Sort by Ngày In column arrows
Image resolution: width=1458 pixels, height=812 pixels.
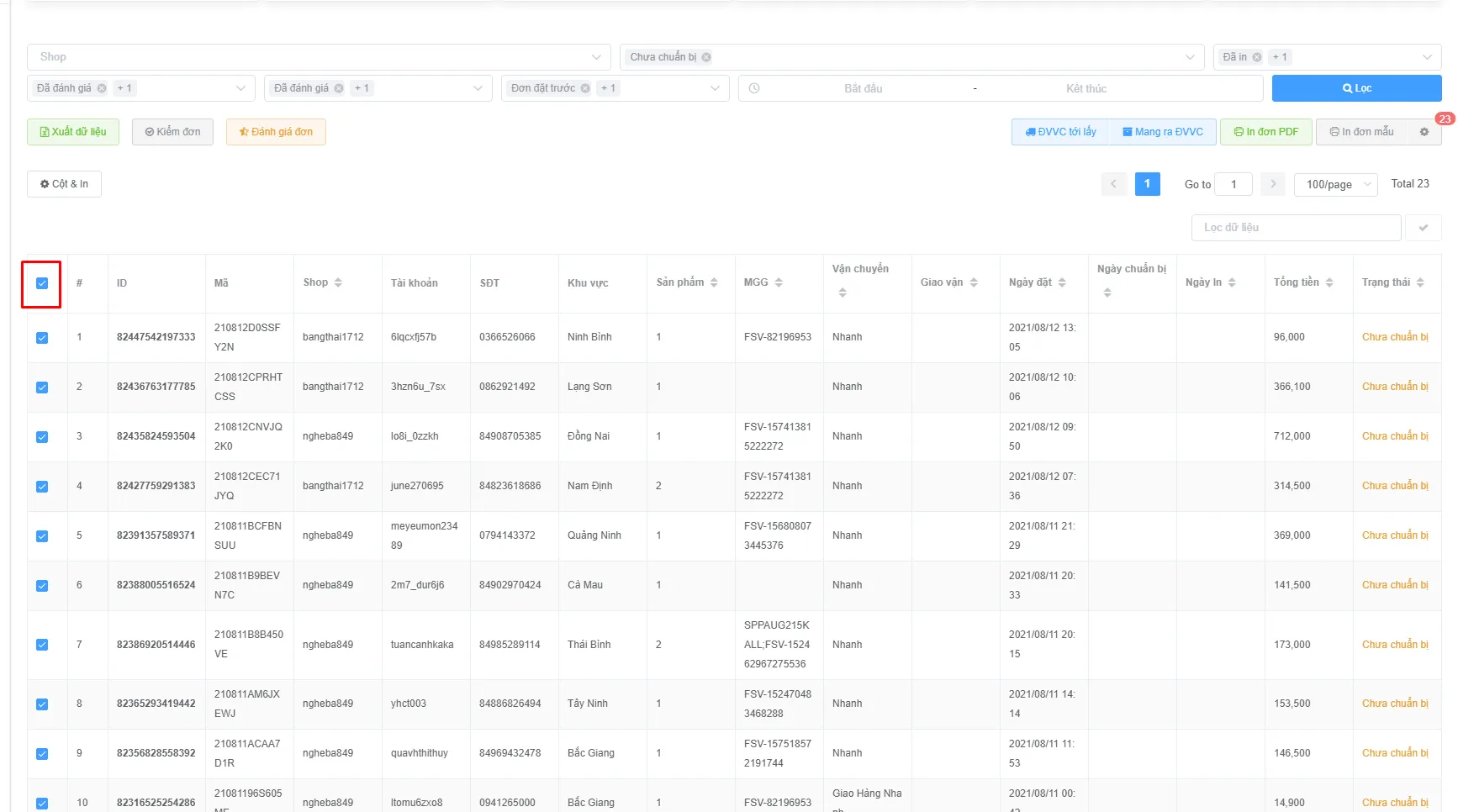tap(1232, 282)
